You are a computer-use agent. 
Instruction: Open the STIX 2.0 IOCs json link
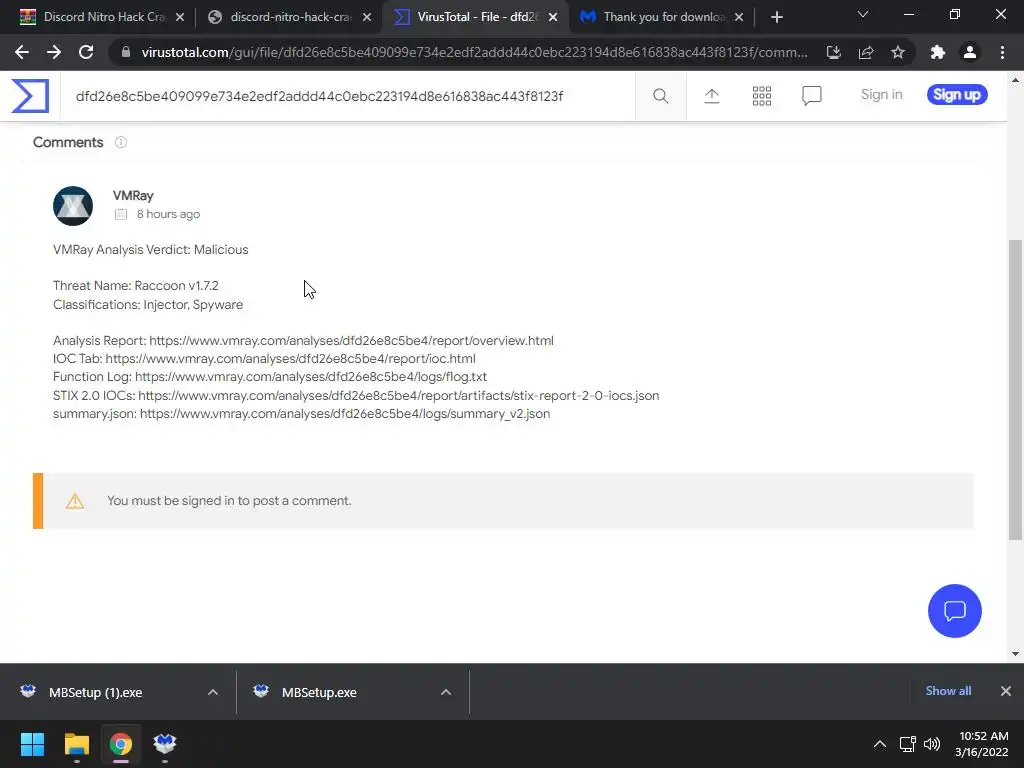point(398,395)
